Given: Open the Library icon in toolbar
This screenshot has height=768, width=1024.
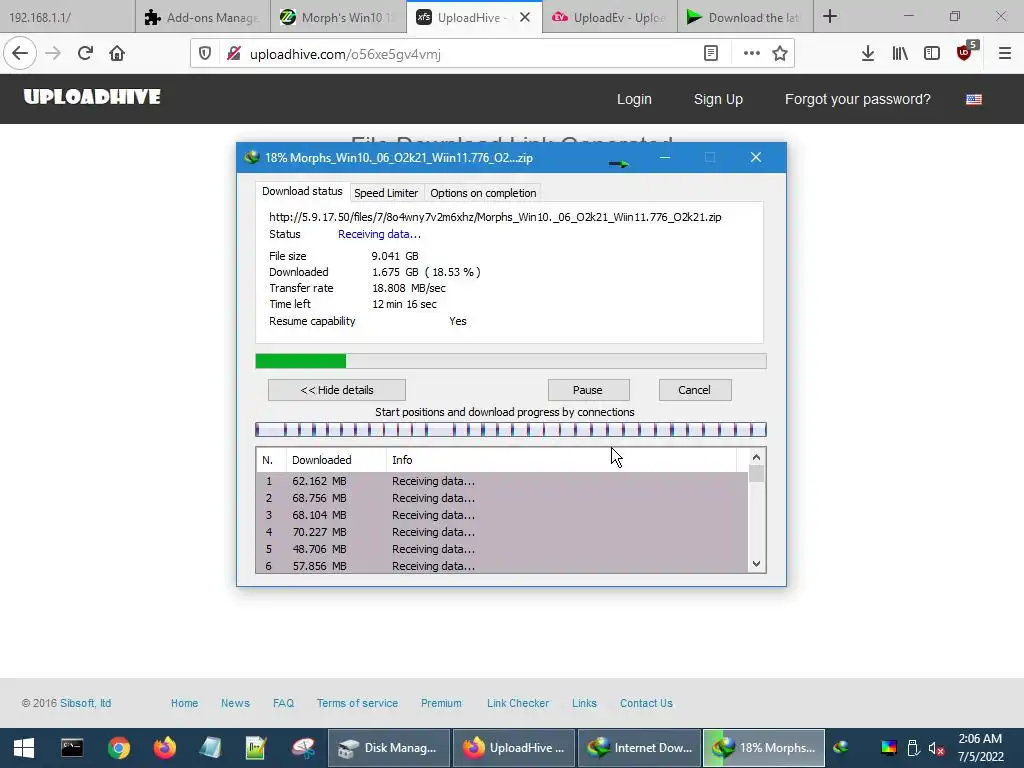Looking at the screenshot, I should click(x=900, y=54).
